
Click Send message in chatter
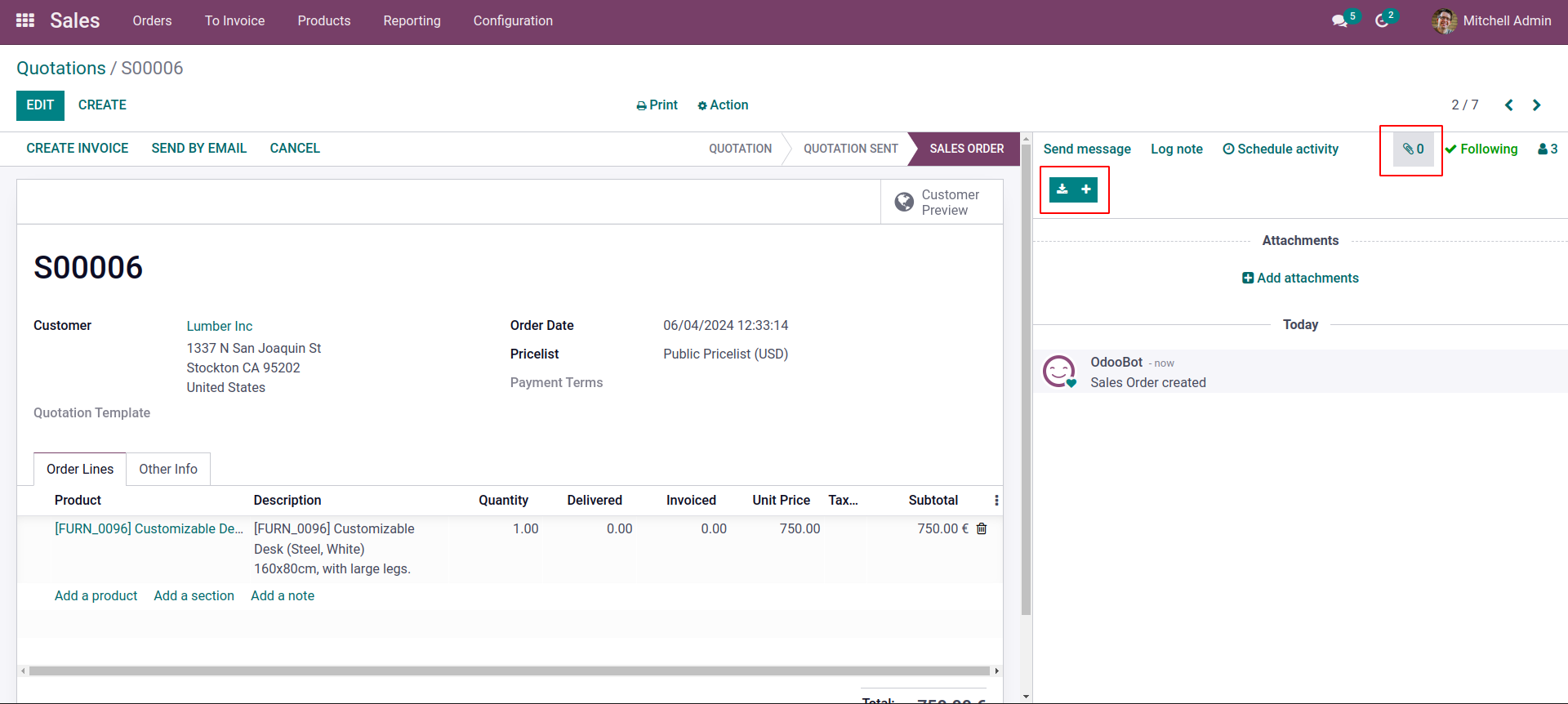[1087, 149]
